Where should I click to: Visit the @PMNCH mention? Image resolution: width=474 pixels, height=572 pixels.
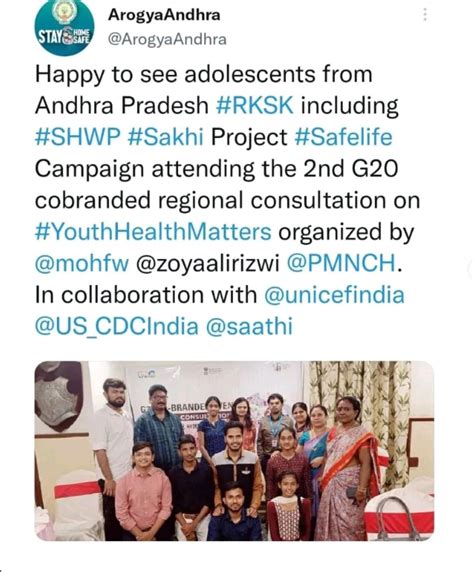[x=342, y=263]
